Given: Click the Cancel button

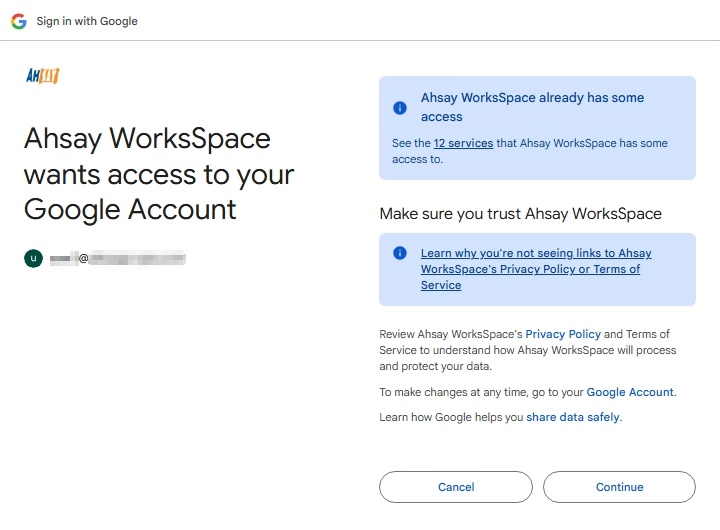Looking at the screenshot, I should click(x=456, y=487).
